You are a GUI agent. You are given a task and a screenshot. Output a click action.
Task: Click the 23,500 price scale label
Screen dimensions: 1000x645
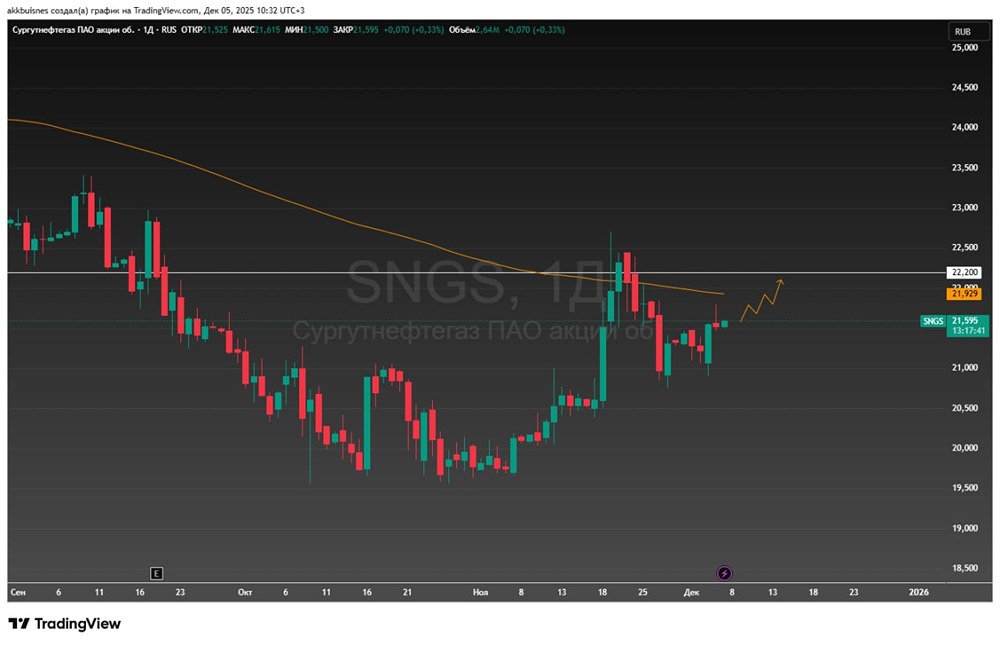(x=964, y=167)
